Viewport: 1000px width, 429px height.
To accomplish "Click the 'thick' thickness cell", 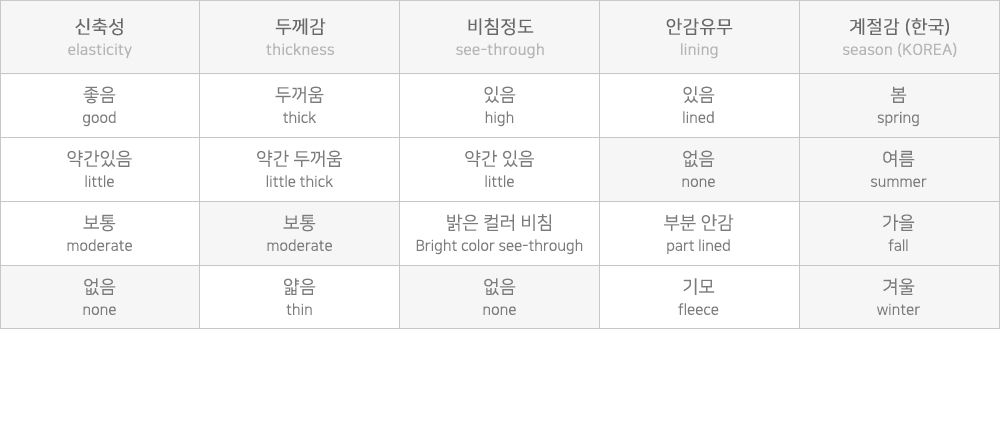I will coord(299,105).
